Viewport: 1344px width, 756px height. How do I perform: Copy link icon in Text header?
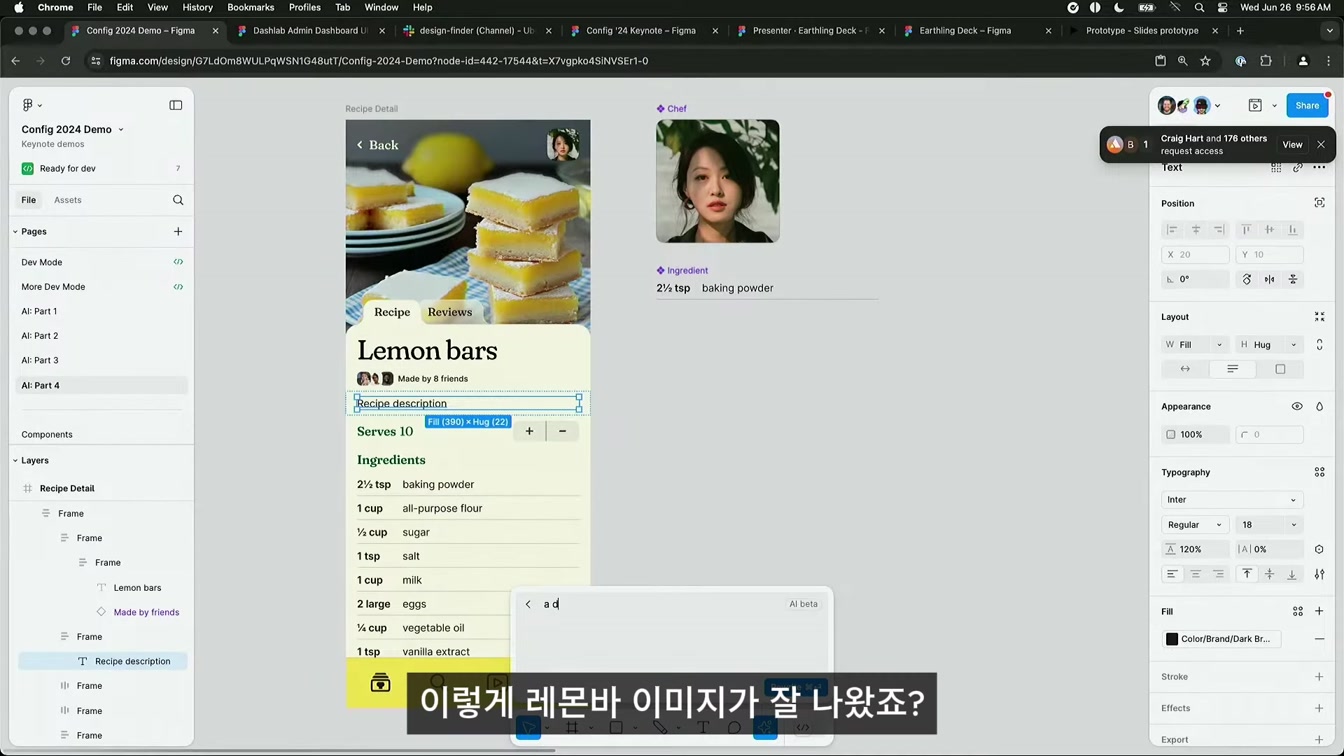tap(1298, 167)
